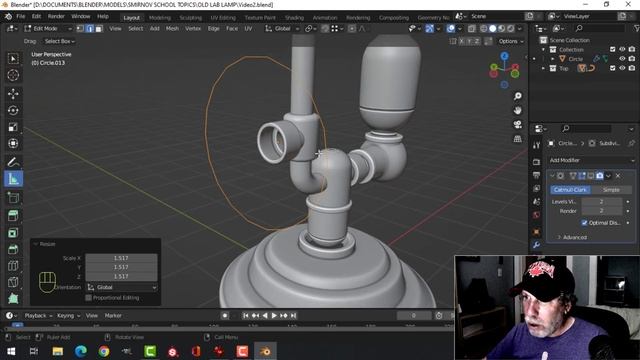The height and width of the screenshot is (360, 640).
Task: Activate the Move tool
Action: pyautogui.click(x=13, y=94)
